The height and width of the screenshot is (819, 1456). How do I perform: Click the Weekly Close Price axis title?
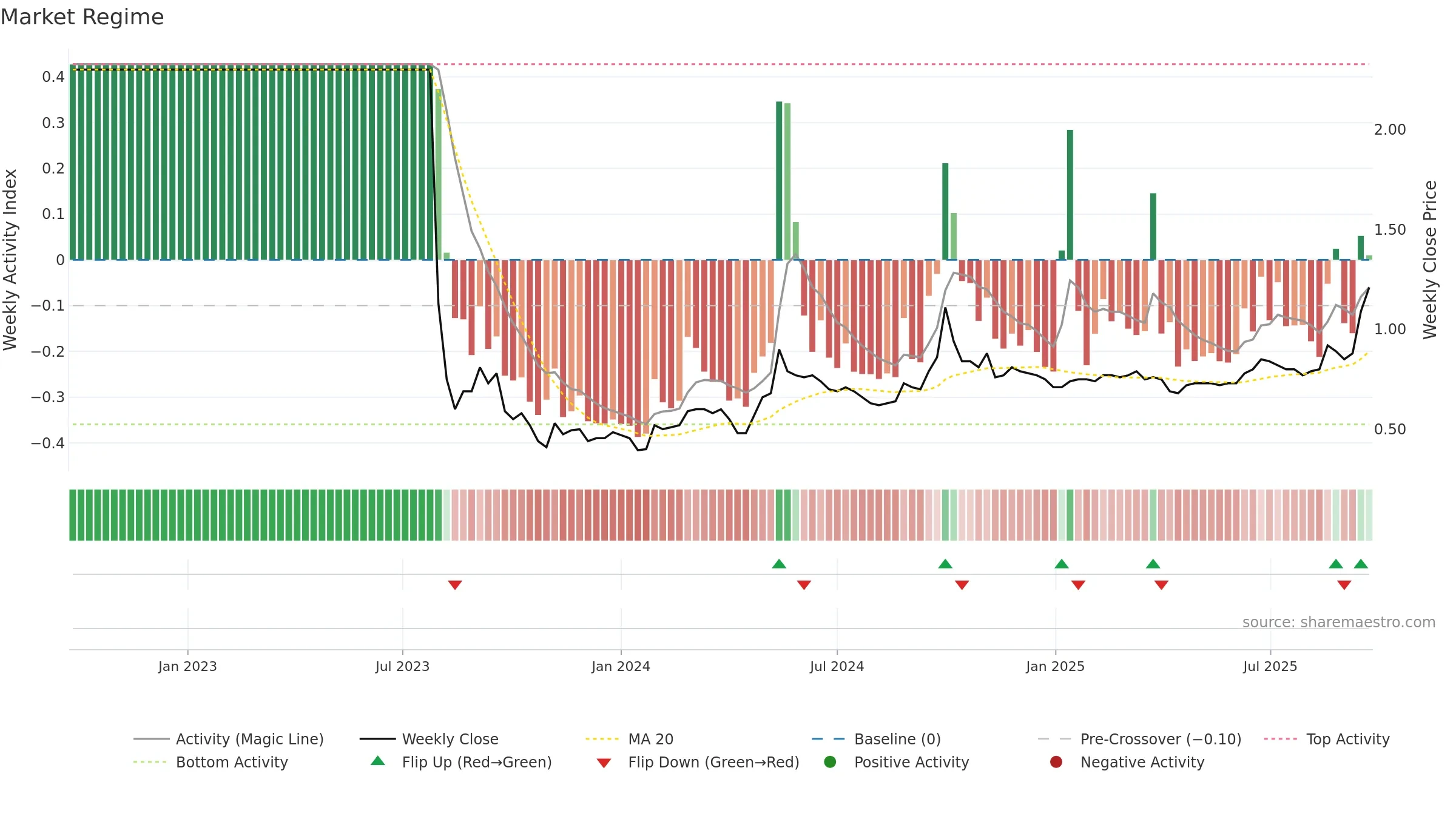[x=1430, y=260]
